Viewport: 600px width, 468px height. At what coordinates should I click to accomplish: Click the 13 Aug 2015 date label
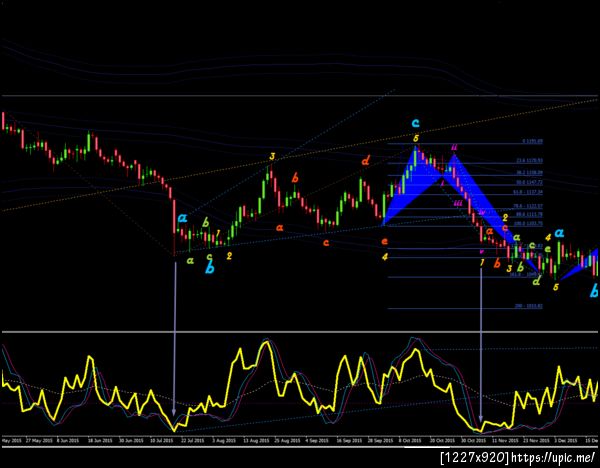tap(256, 440)
